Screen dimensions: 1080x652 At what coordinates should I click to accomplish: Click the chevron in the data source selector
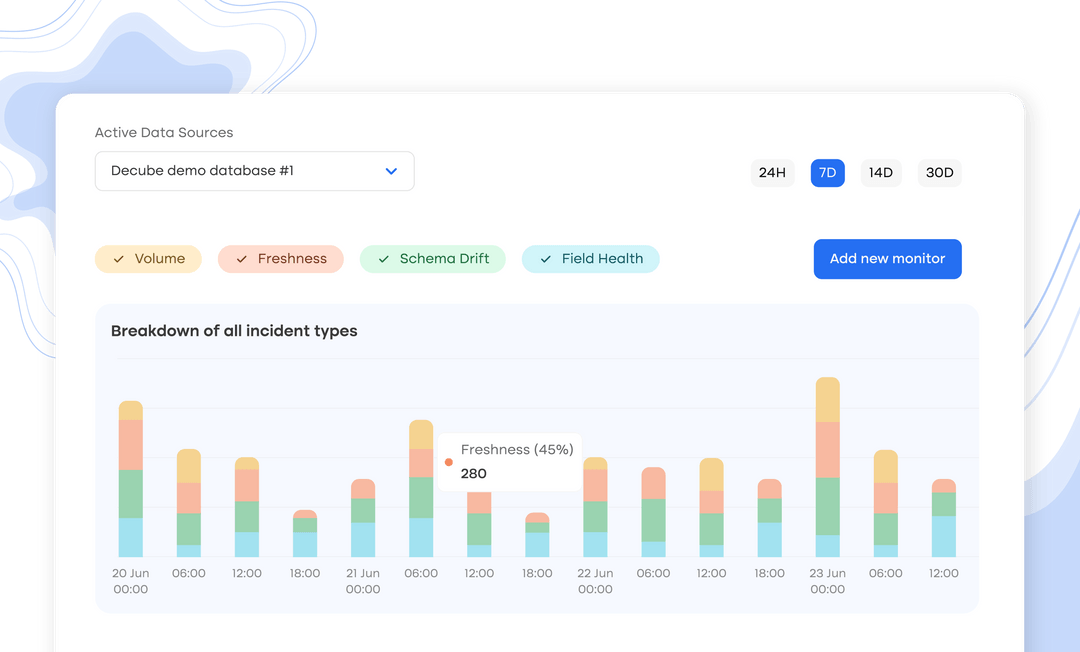tap(391, 172)
